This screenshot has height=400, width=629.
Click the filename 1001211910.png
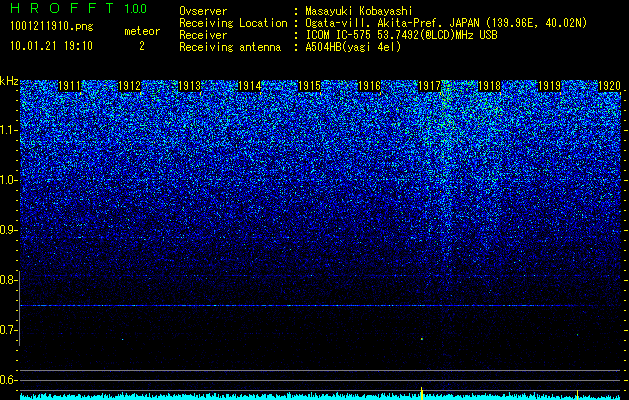coord(52,27)
